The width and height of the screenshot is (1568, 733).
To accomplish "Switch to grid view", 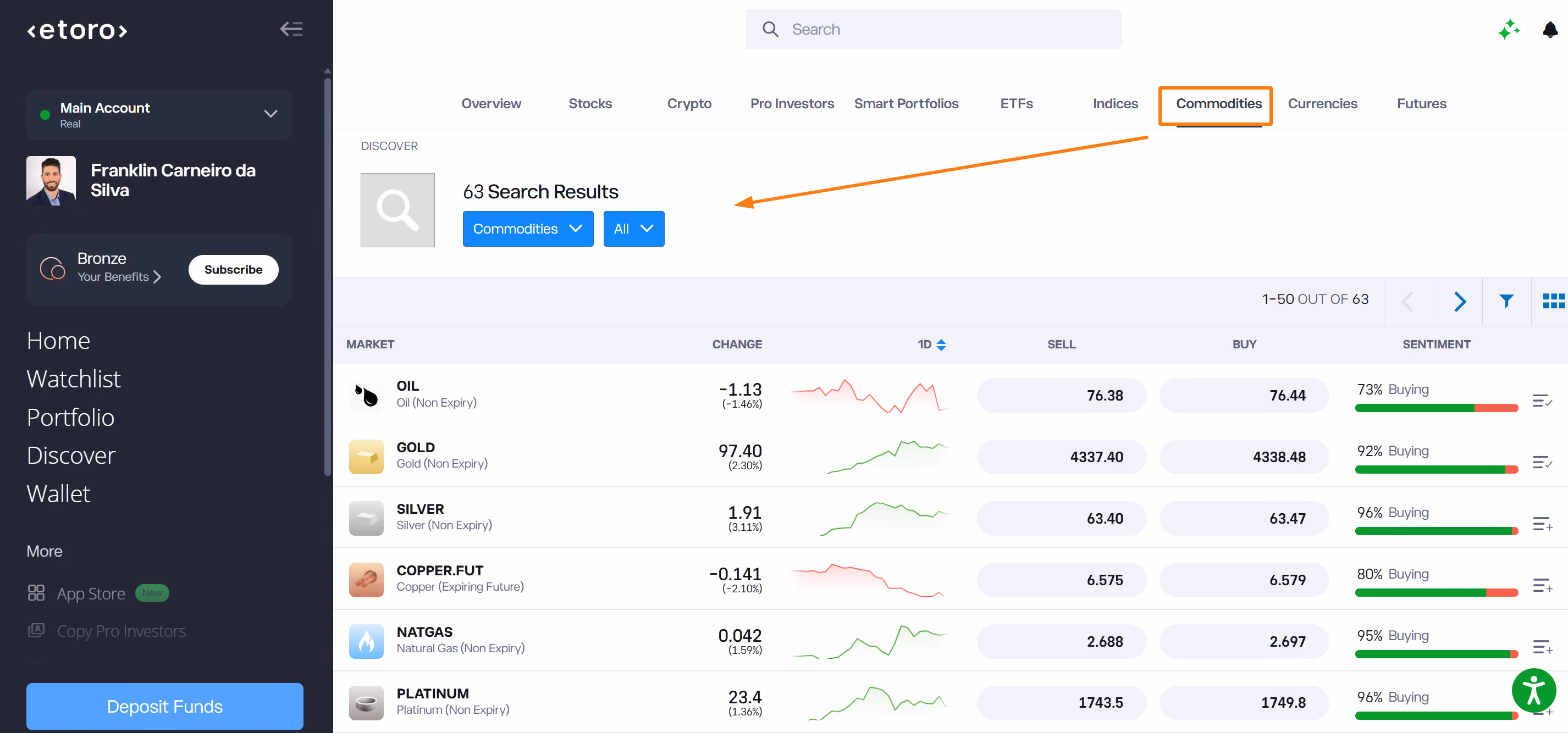I will point(1553,301).
